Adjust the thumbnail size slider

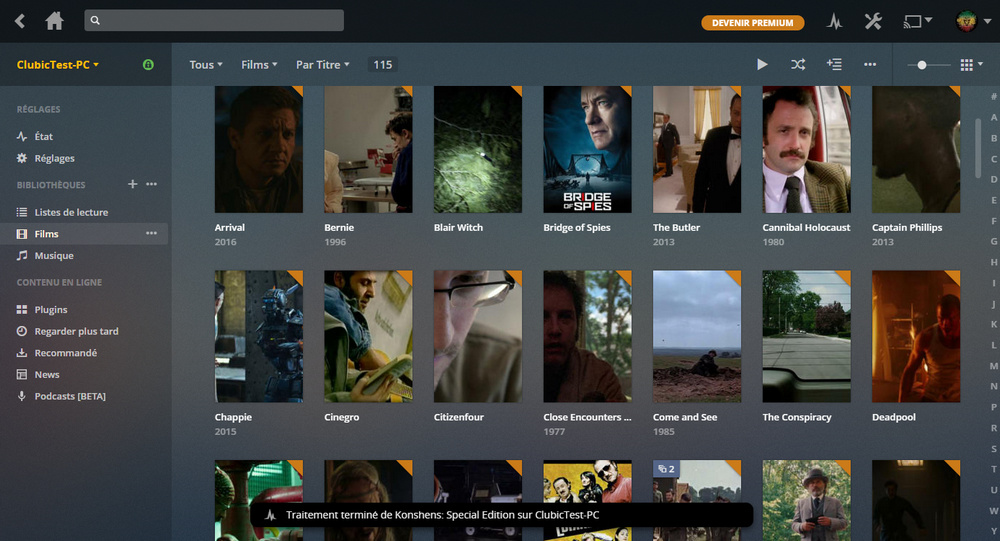point(921,65)
